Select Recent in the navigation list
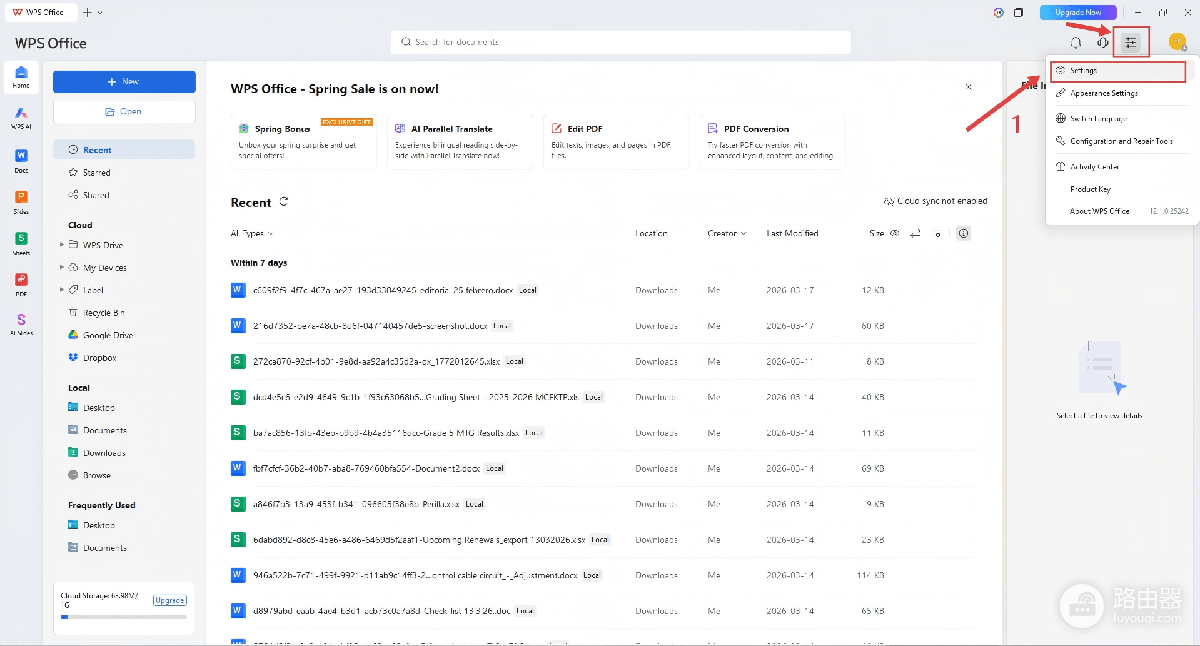This screenshot has width=1200, height=646. pos(124,150)
